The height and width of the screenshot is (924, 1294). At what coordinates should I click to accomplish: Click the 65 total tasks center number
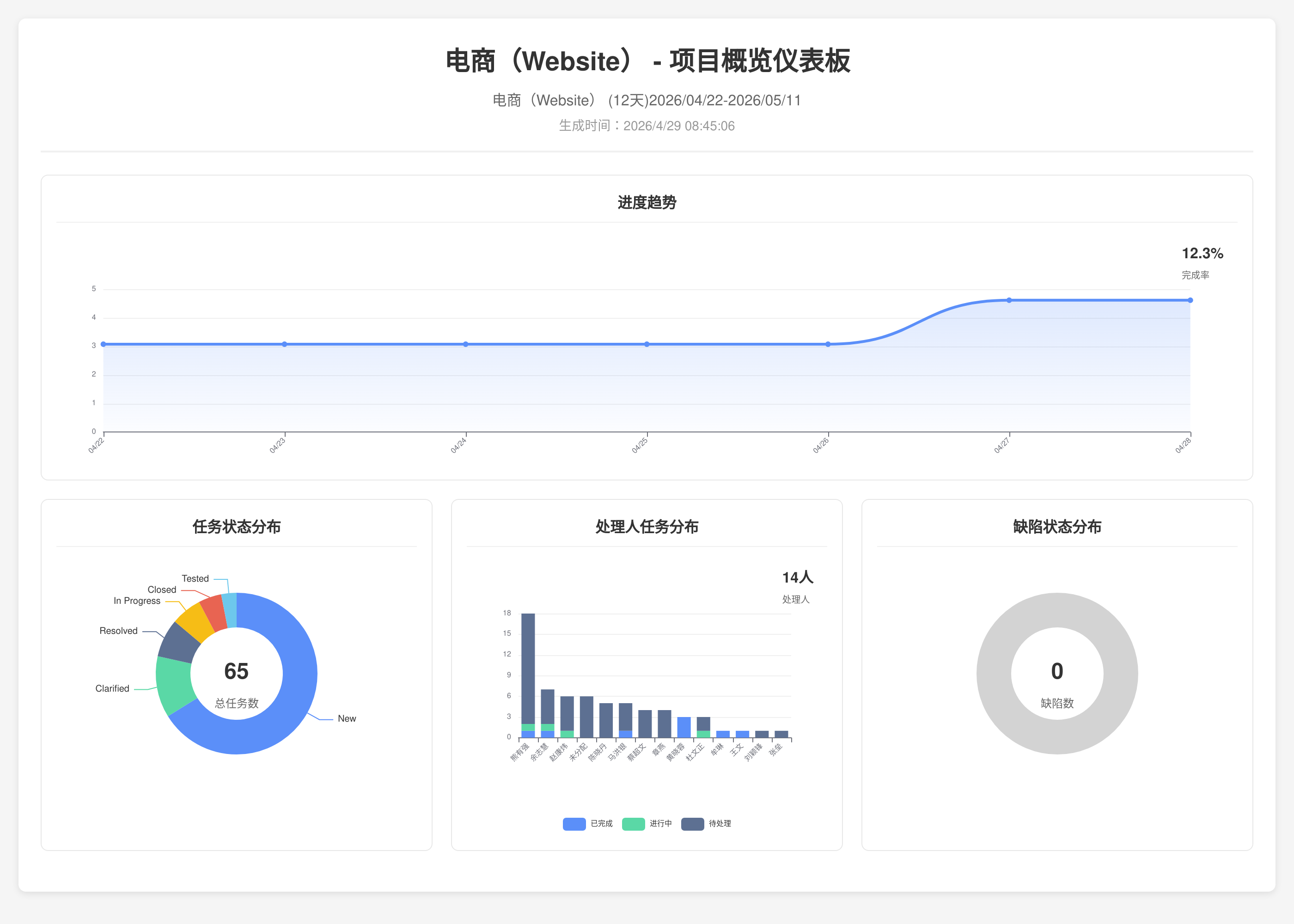pos(236,671)
